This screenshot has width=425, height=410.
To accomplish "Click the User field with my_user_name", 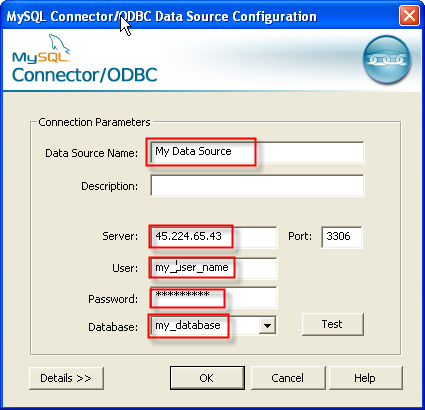I will pyautogui.click(x=213, y=268).
